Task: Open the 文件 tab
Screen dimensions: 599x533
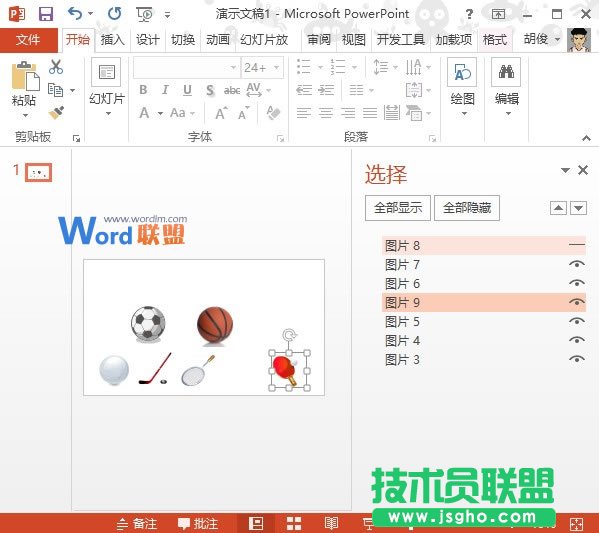Action: 28,40
